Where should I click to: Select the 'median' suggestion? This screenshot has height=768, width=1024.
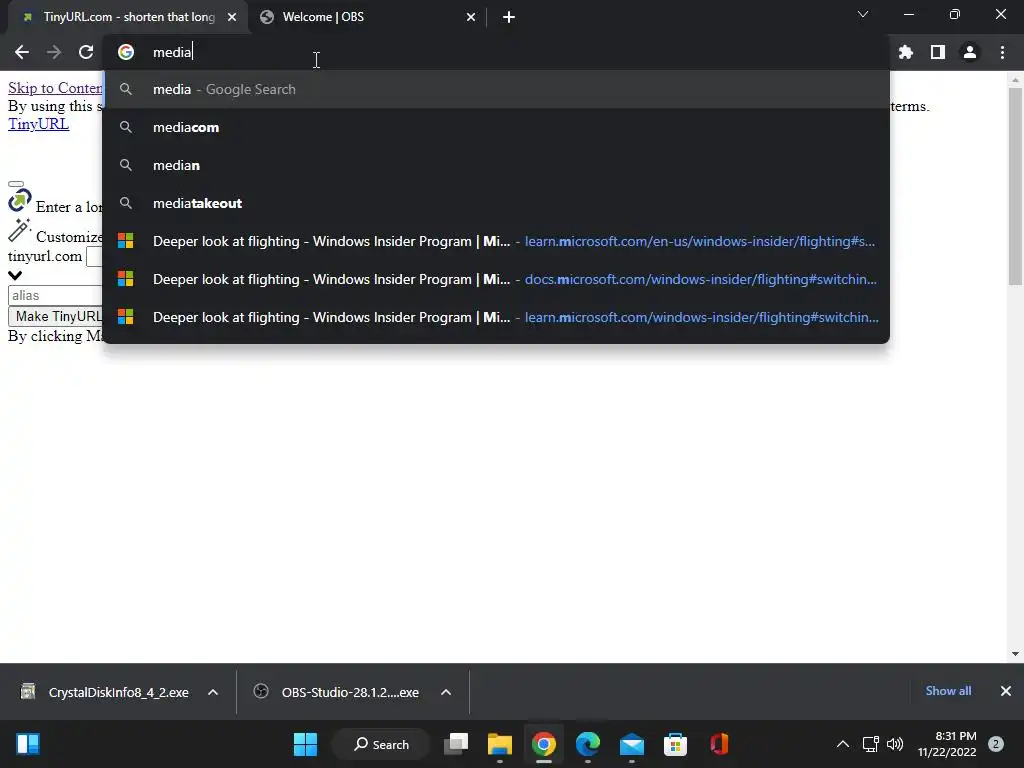[x=496, y=165]
